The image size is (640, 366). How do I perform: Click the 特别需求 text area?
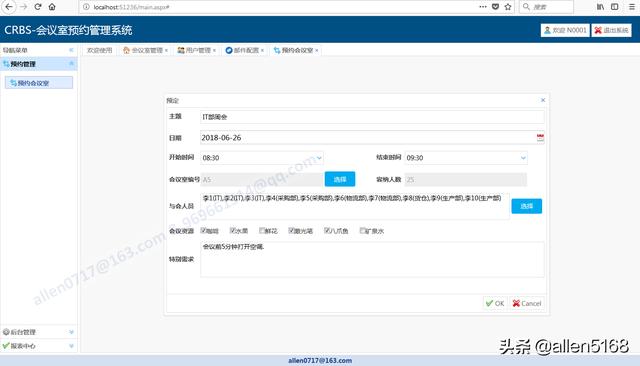pyautogui.click(x=372, y=260)
